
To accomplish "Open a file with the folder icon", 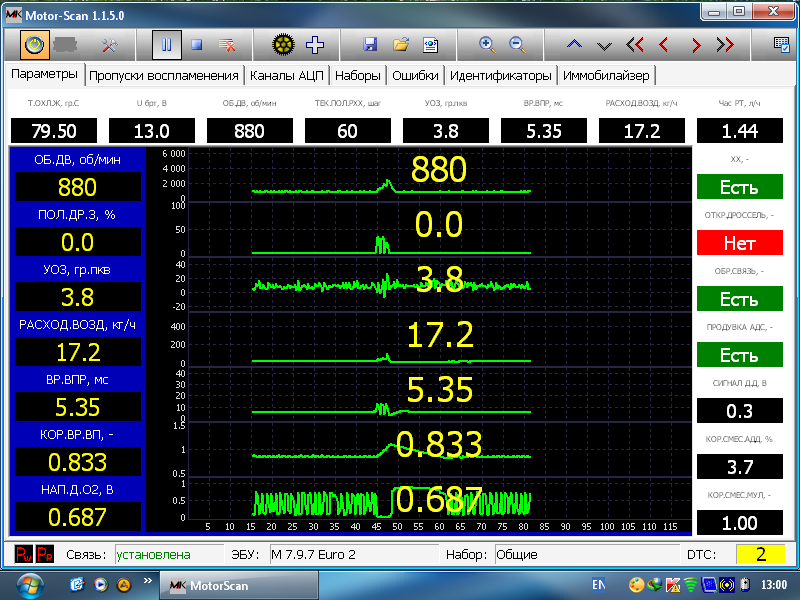I will [401, 45].
